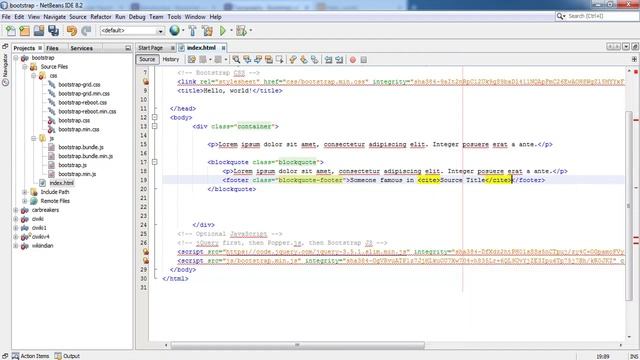Click Find Next Occurrence editor icon

coord(258,60)
